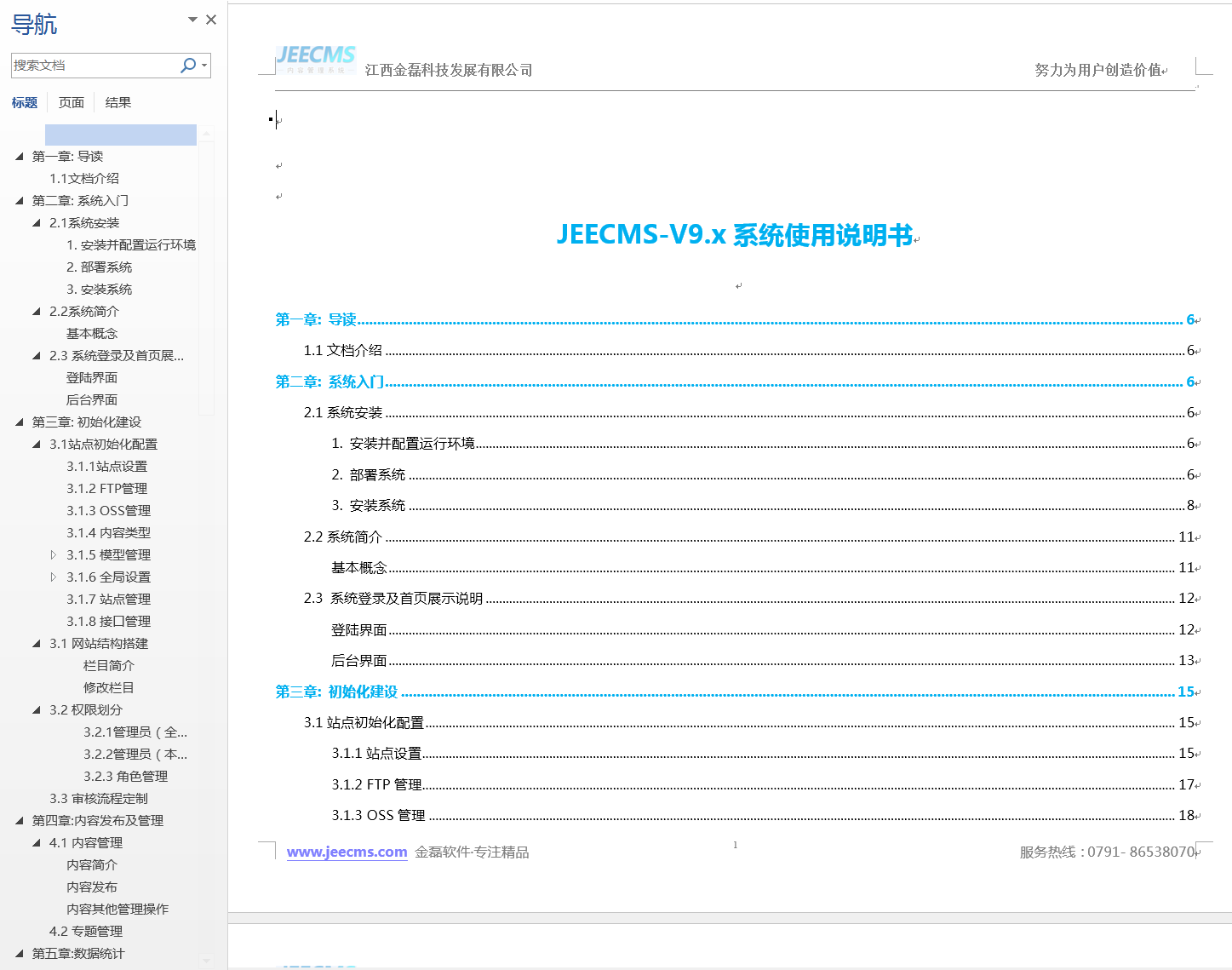This screenshot has width=1232, height=970.
Task: Open the search options dropdown arrow
Action: (x=204, y=66)
